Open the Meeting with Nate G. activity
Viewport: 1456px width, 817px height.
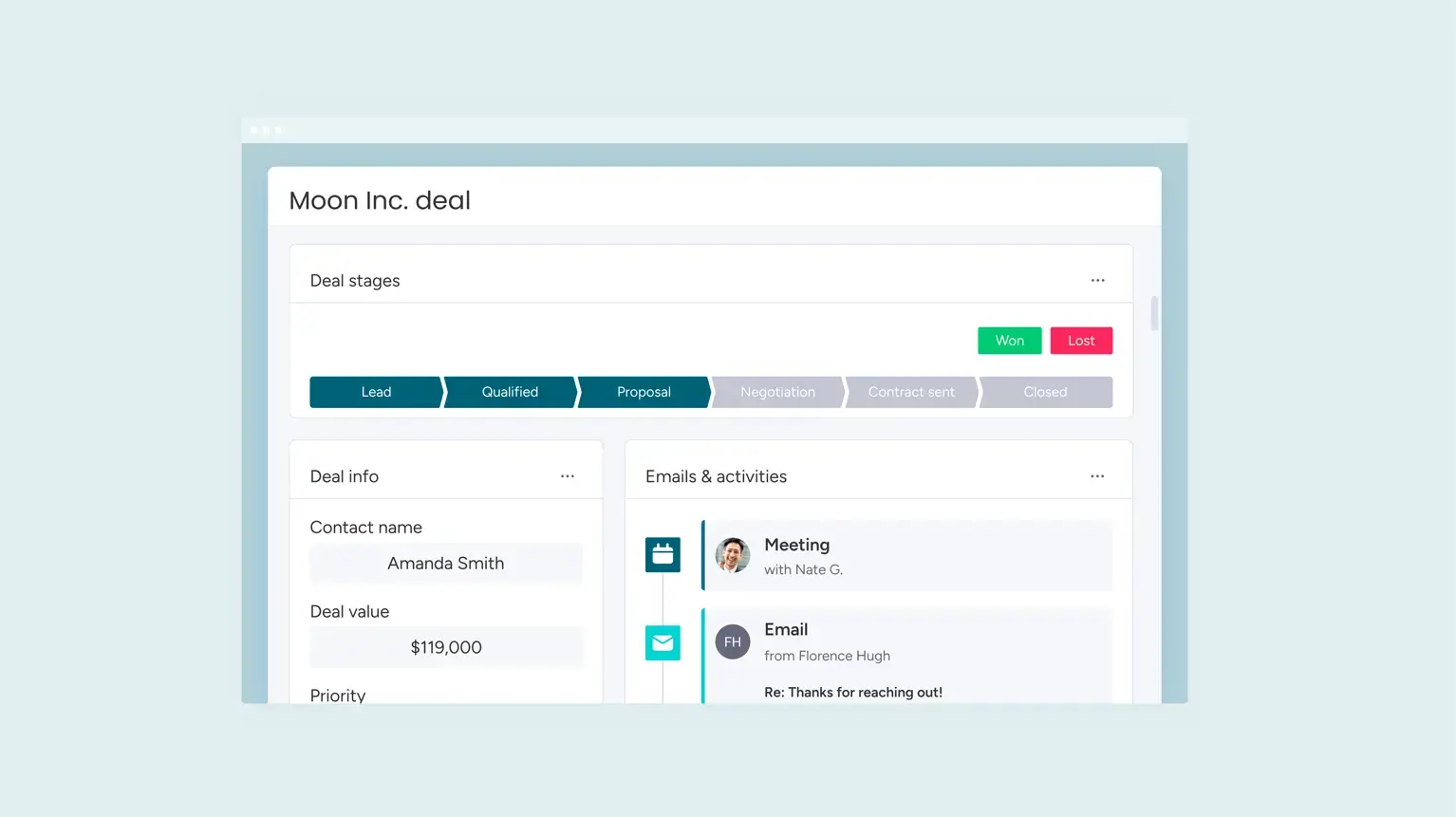click(907, 555)
